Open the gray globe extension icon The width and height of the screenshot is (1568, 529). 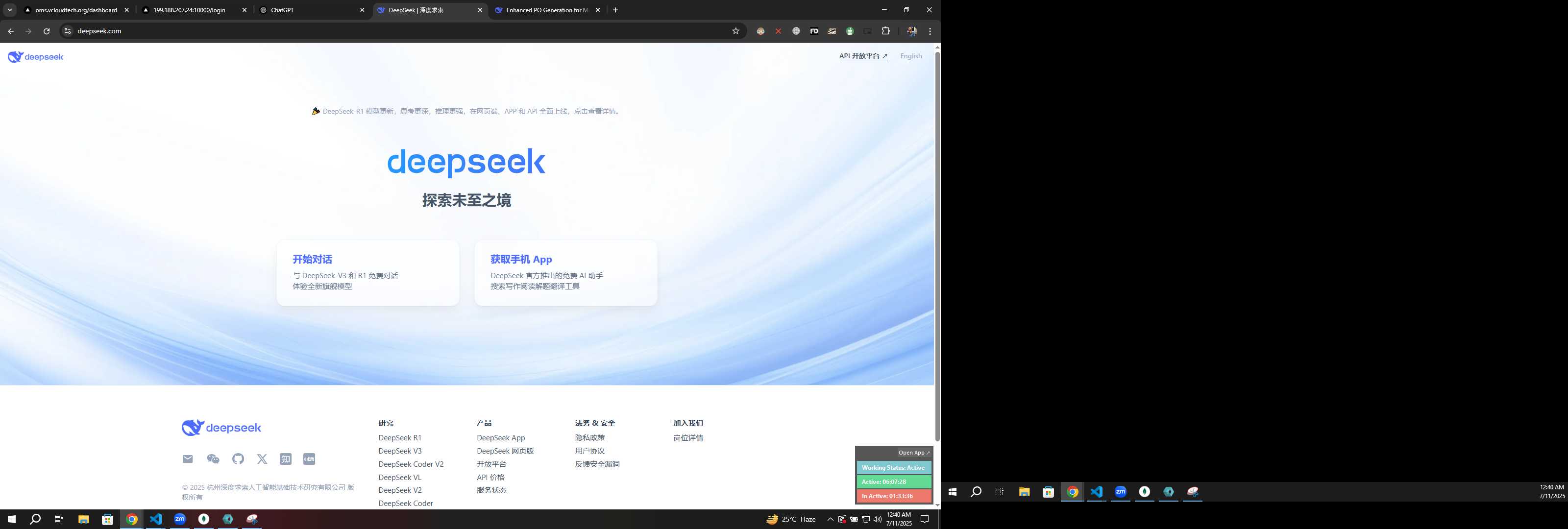(x=796, y=31)
